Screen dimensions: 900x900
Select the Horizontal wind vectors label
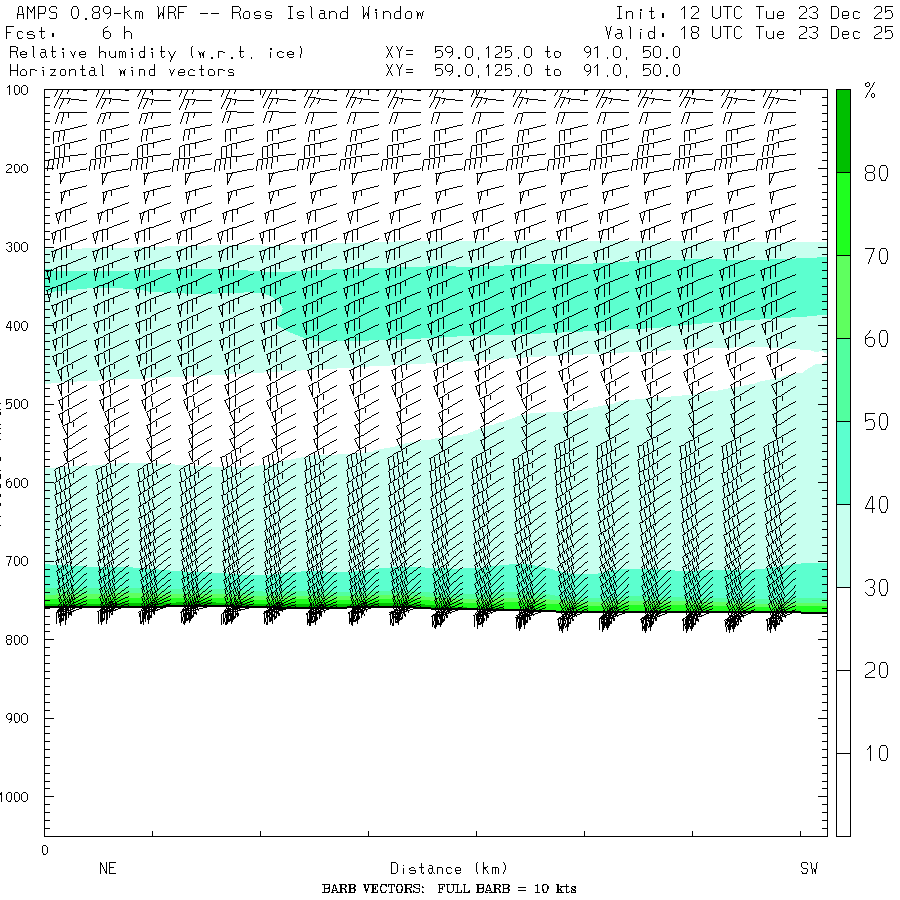pyautogui.click(x=122, y=71)
